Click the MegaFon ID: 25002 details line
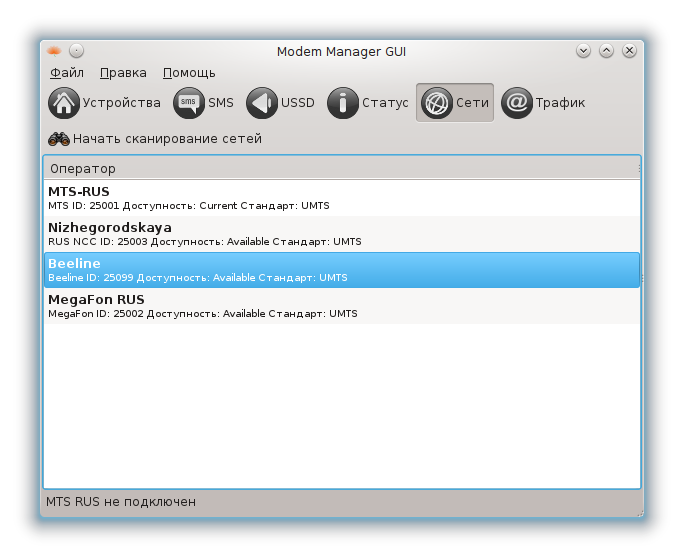684x557 pixels. pos(203,314)
